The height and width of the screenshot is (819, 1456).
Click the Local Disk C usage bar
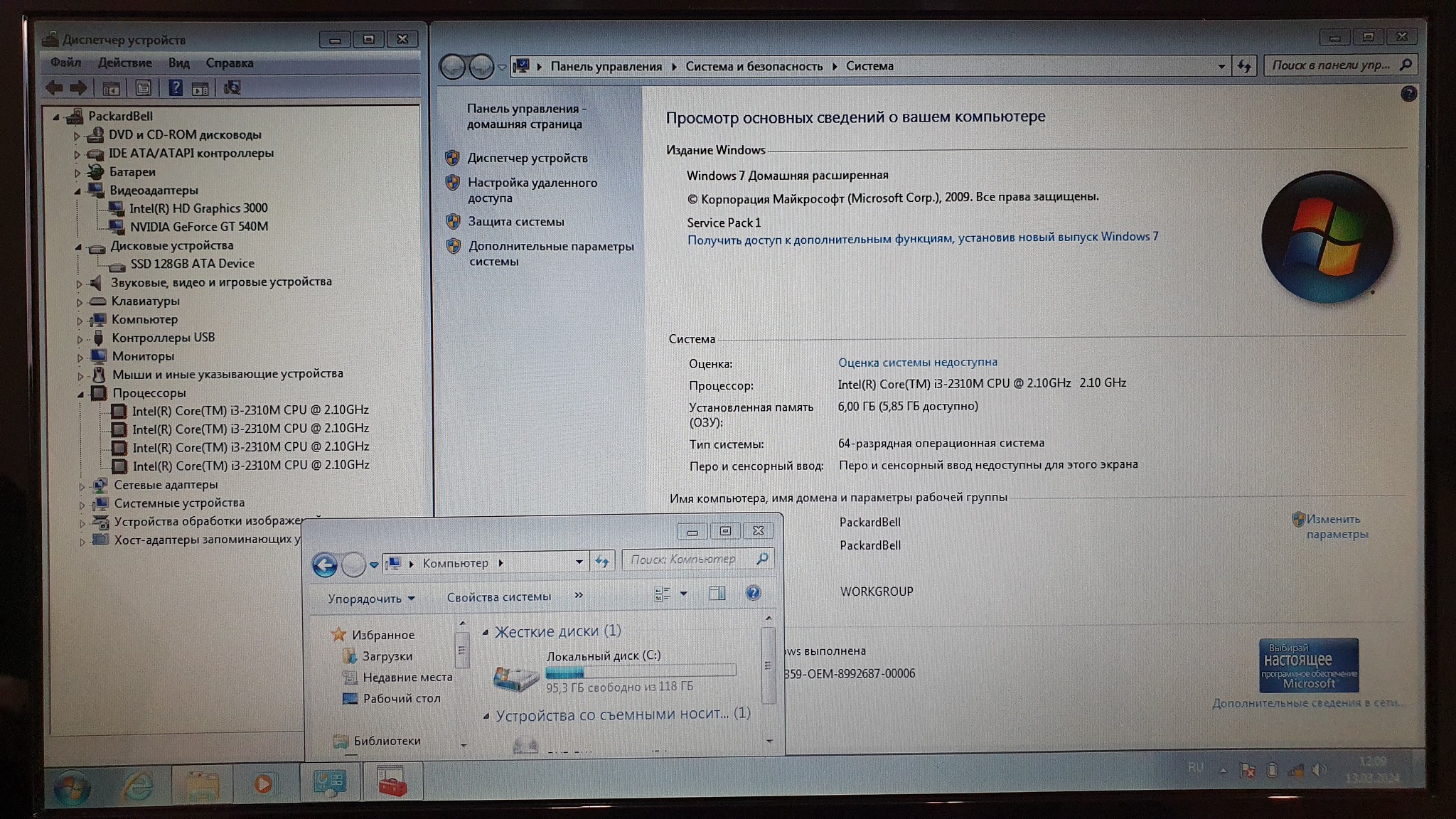pos(640,672)
